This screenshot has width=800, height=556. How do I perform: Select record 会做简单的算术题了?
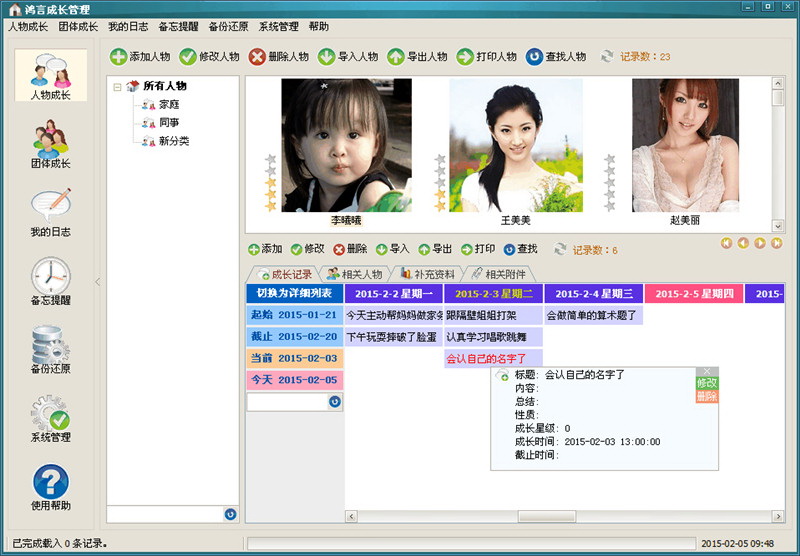click(x=593, y=315)
